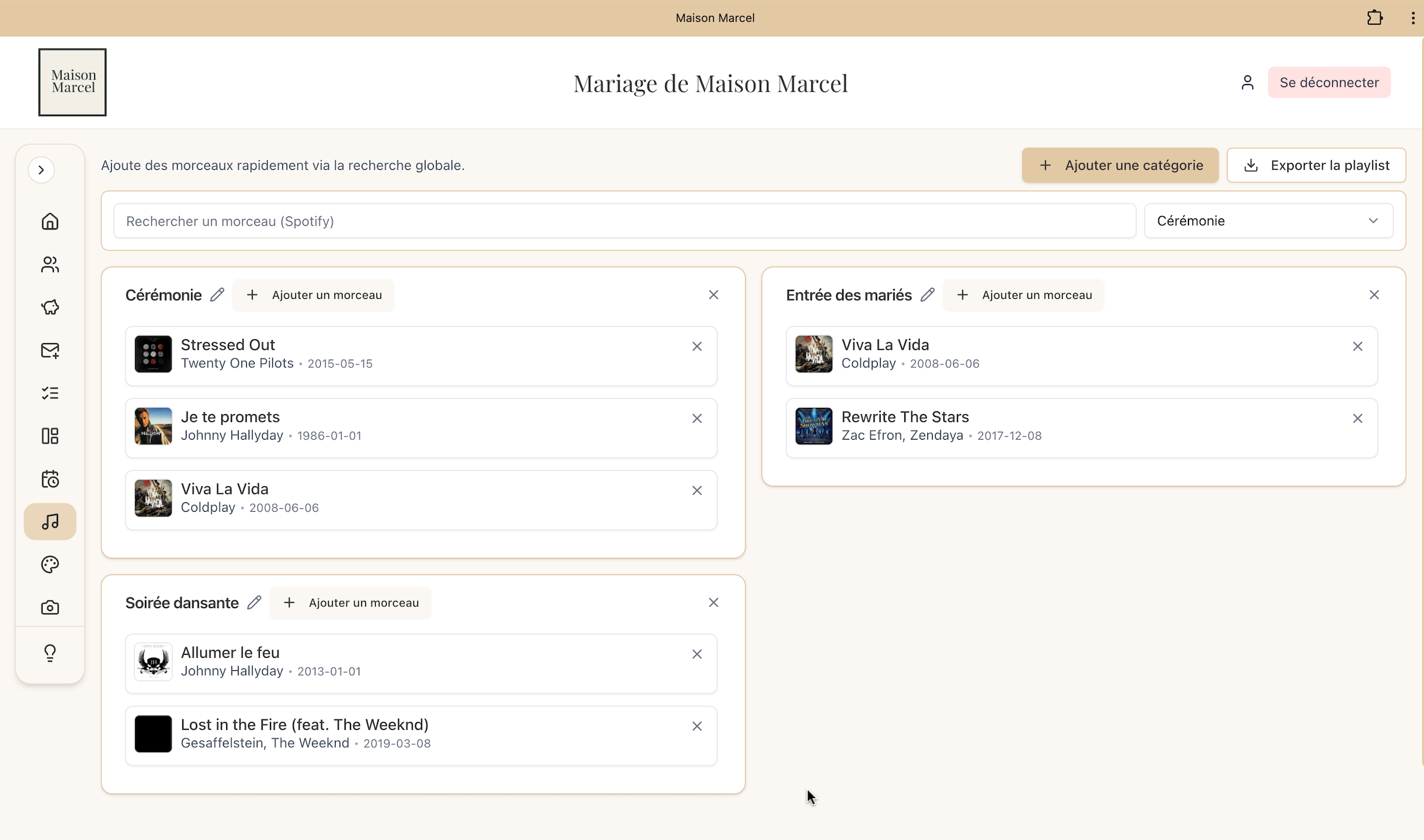Open the guests icon in sidebar
1424x840 pixels.
click(x=50, y=264)
